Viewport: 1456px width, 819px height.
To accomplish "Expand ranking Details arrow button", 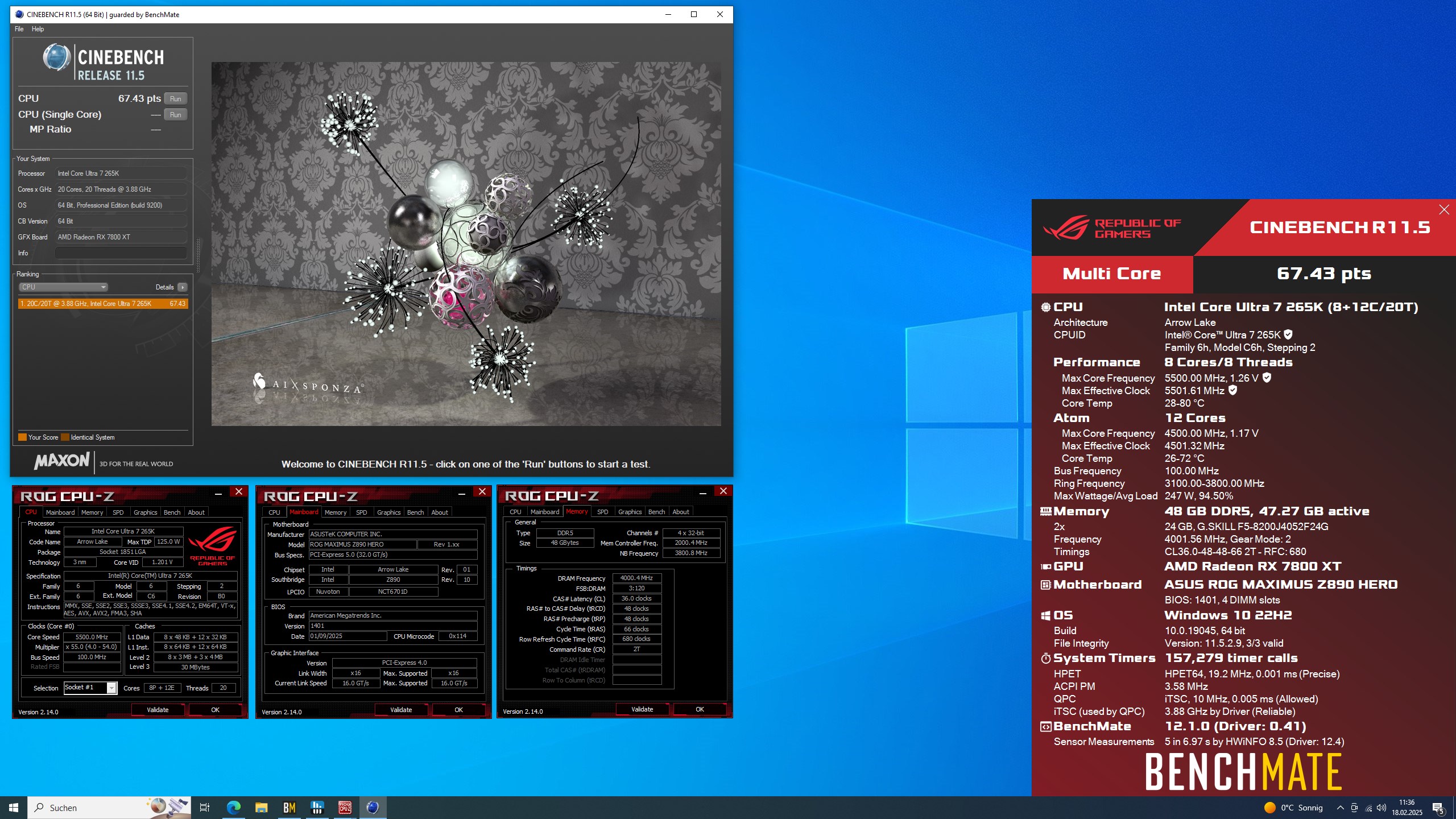I will pyautogui.click(x=182, y=287).
